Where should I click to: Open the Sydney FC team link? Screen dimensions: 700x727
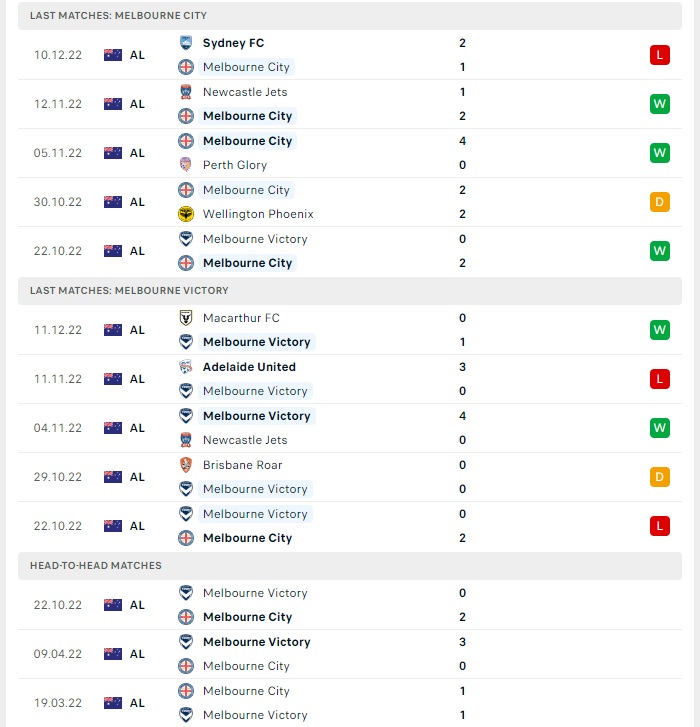[x=233, y=43]
